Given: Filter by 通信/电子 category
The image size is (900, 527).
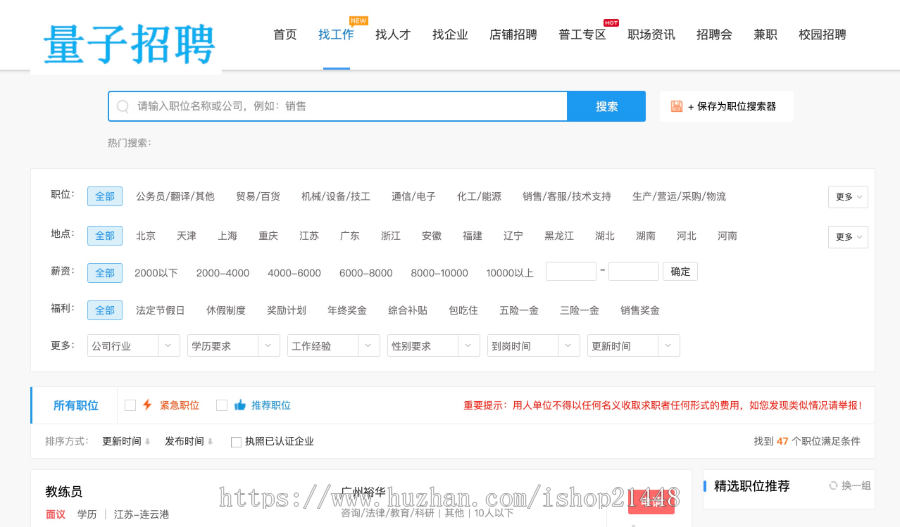Looking at the screenshot, I should [413, 196].
